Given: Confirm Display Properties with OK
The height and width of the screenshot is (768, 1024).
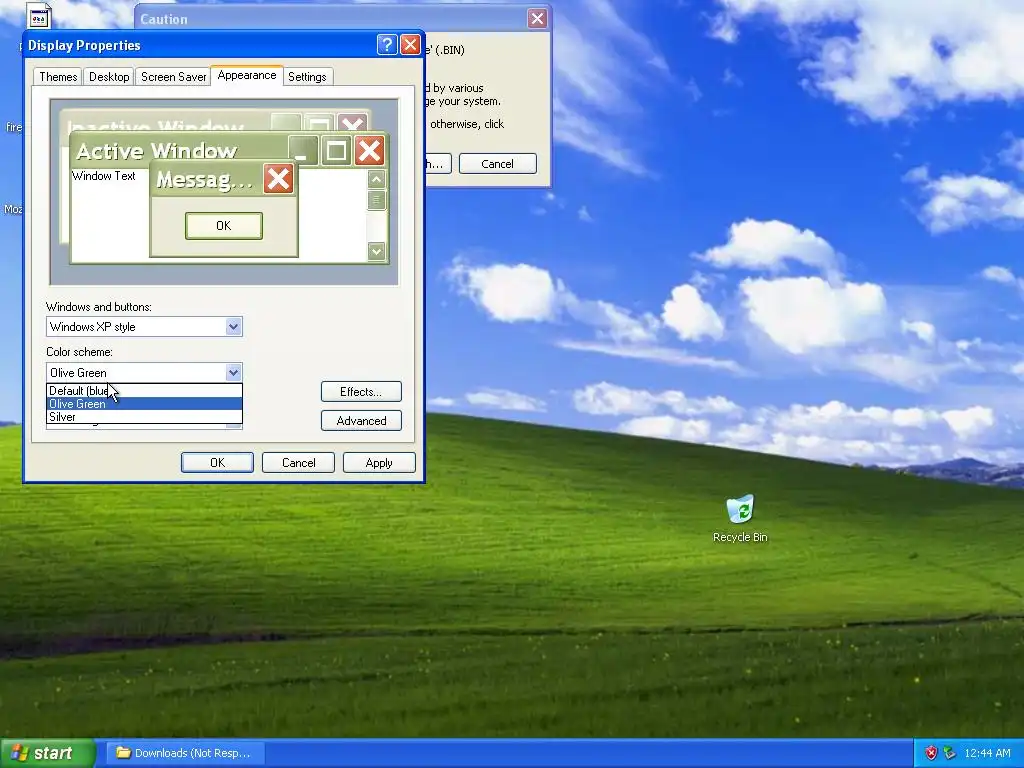Looking at the screenshot, I should pyautogui.click(x=217, y=462).
